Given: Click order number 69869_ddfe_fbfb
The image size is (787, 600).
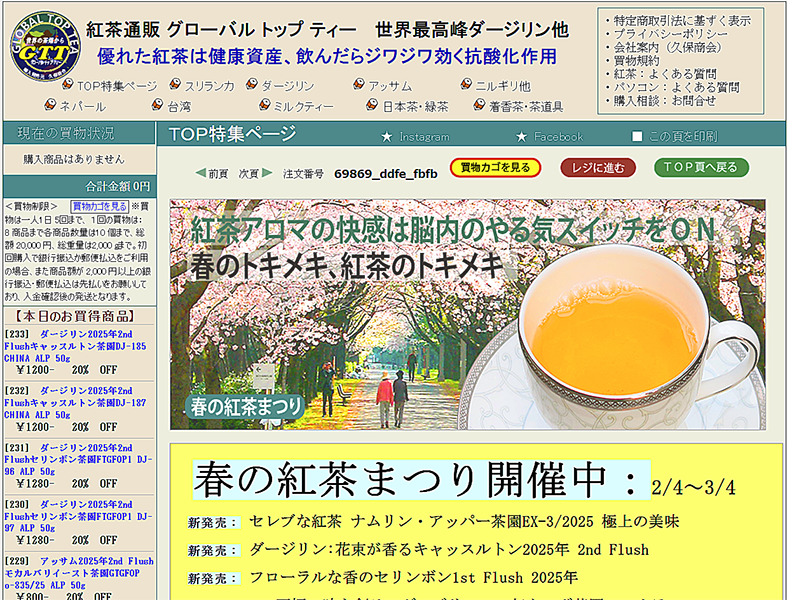Looking at the screenshot, I should (x=385, y=174).
